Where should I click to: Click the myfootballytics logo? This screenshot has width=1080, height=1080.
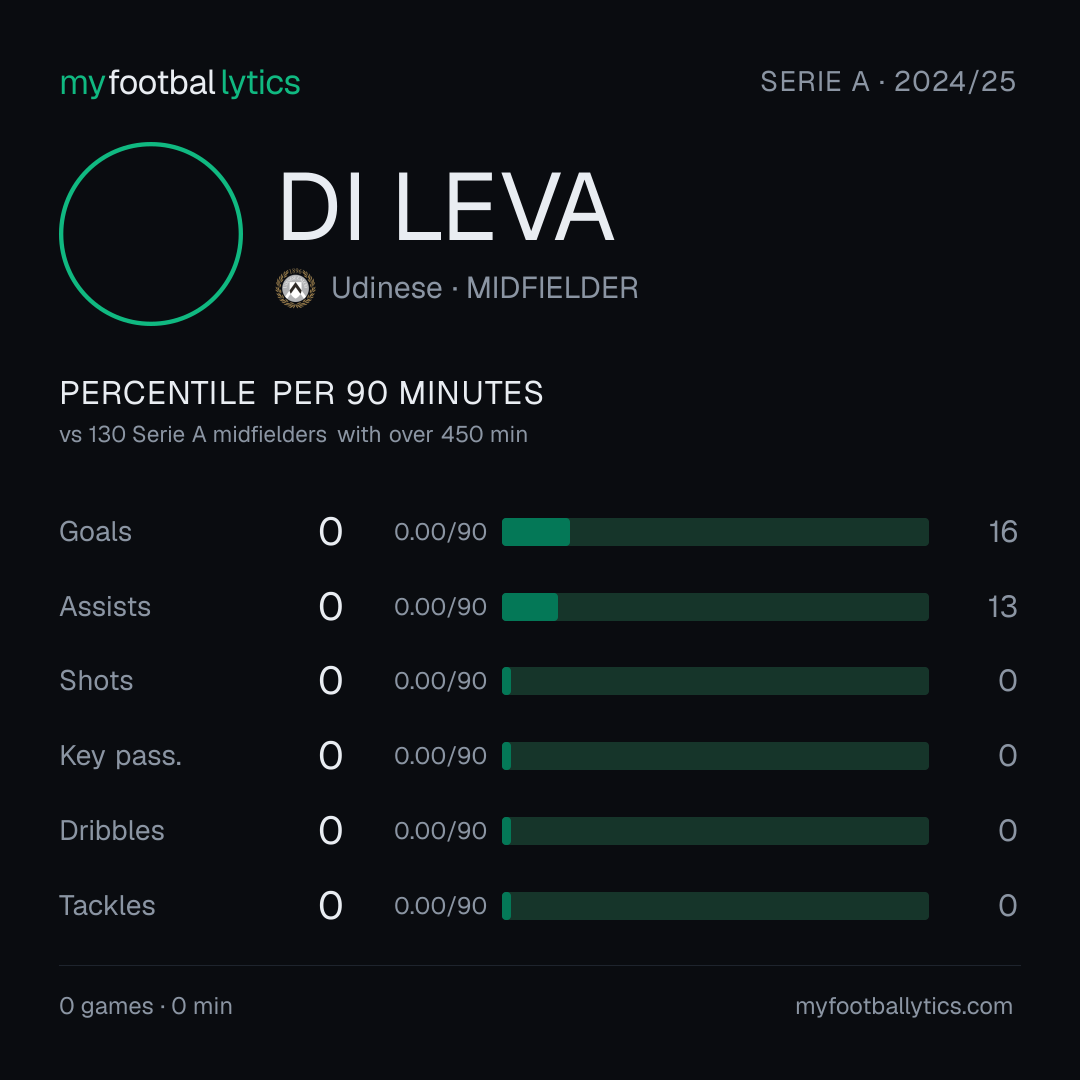pyautogui.click(x=180, y=83)
